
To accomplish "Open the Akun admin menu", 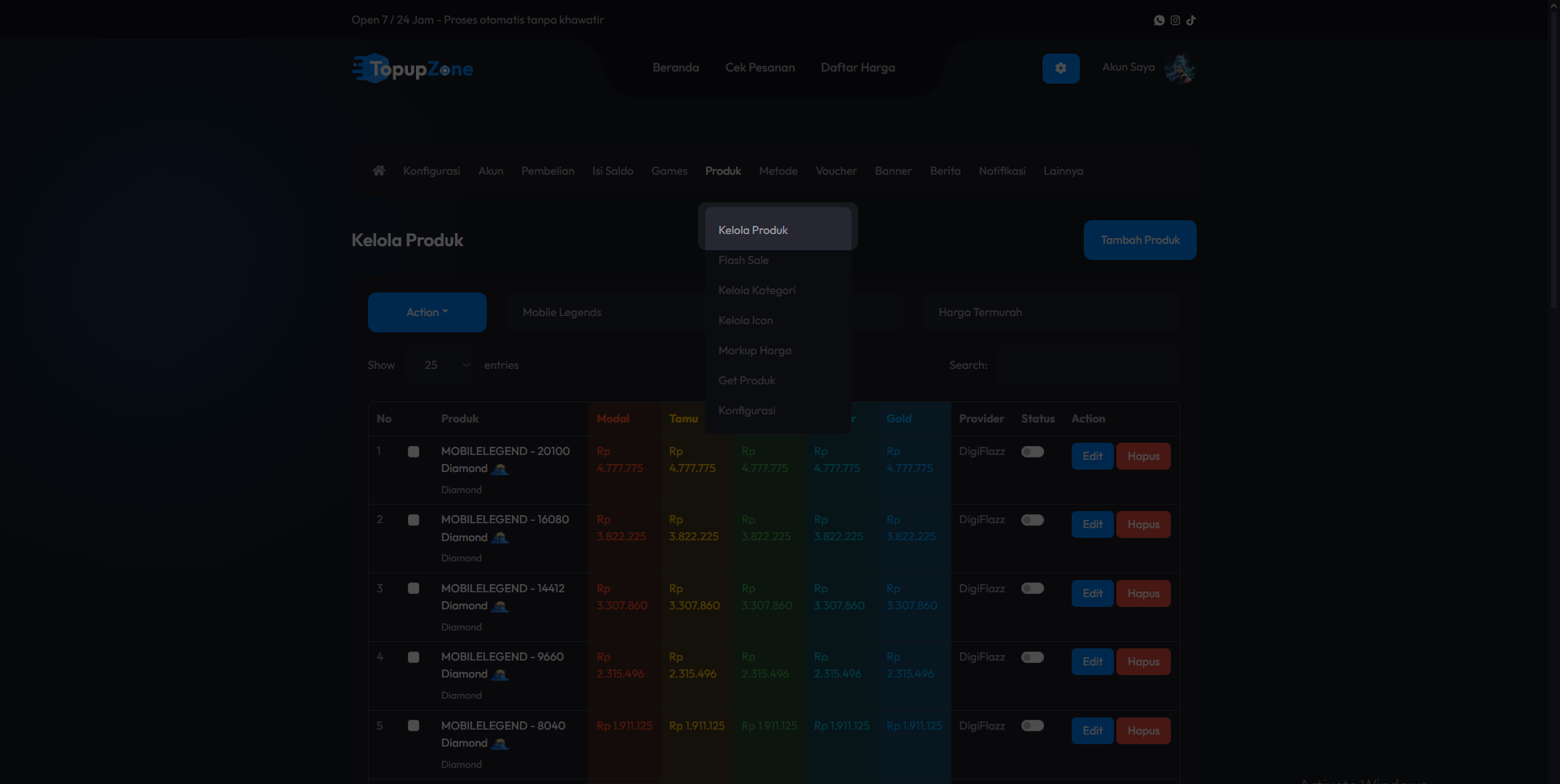I will tap(491, 171).
